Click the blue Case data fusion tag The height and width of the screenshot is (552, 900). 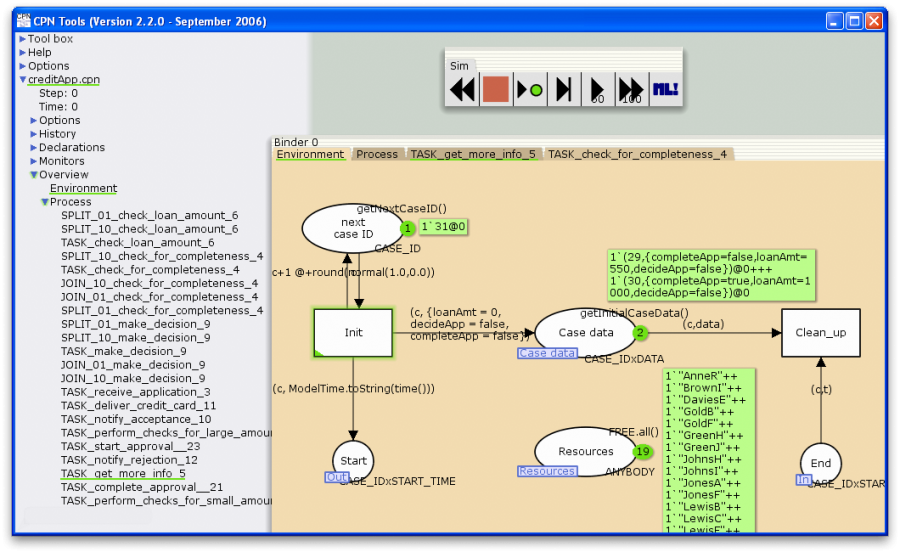click(547, 353)
